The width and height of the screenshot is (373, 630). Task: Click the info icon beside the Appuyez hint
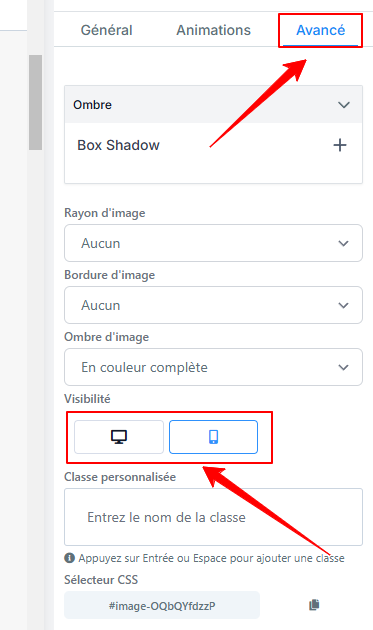[x=70, y=558]
